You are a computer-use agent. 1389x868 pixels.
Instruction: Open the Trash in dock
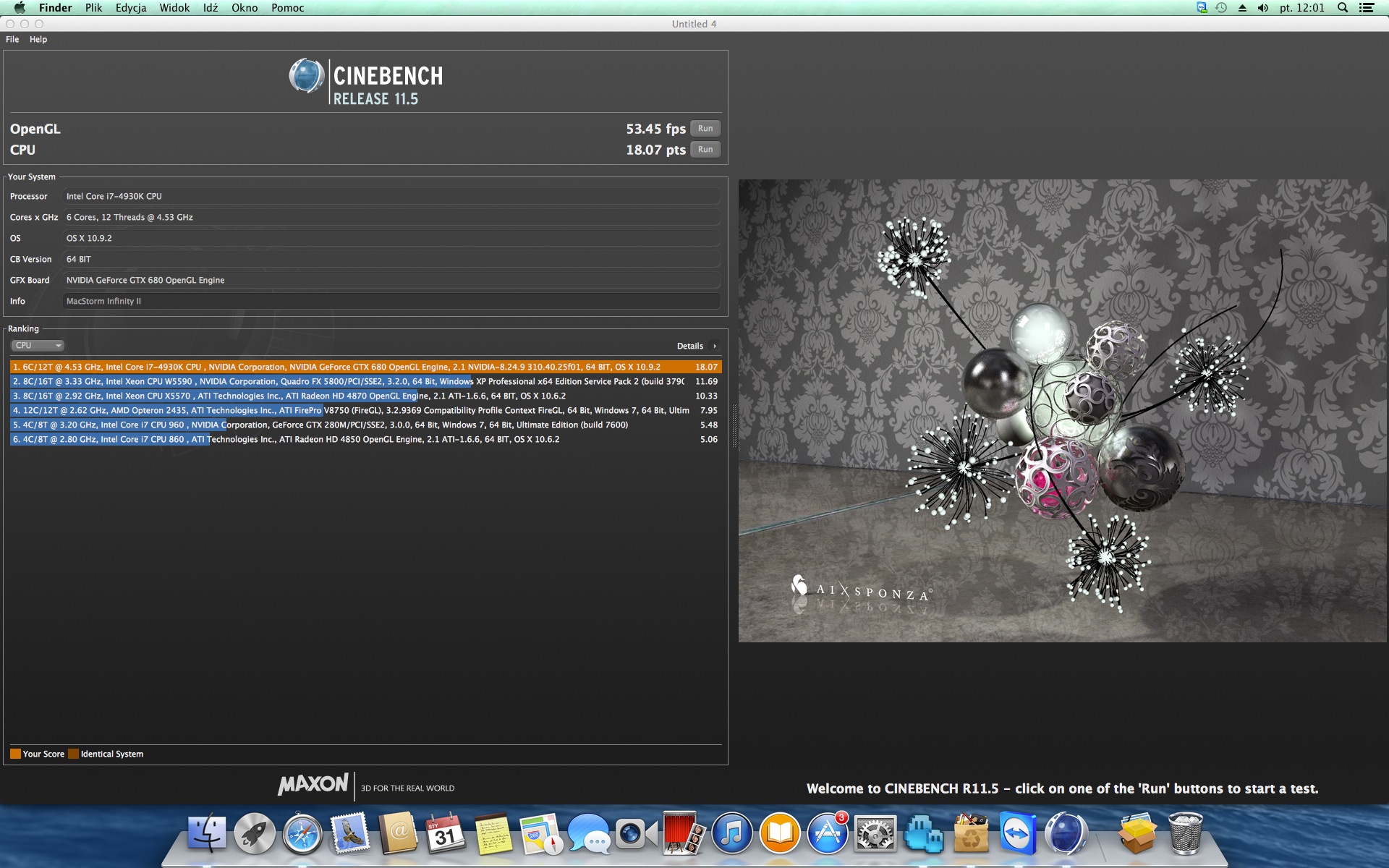[x=1185, y=834]
